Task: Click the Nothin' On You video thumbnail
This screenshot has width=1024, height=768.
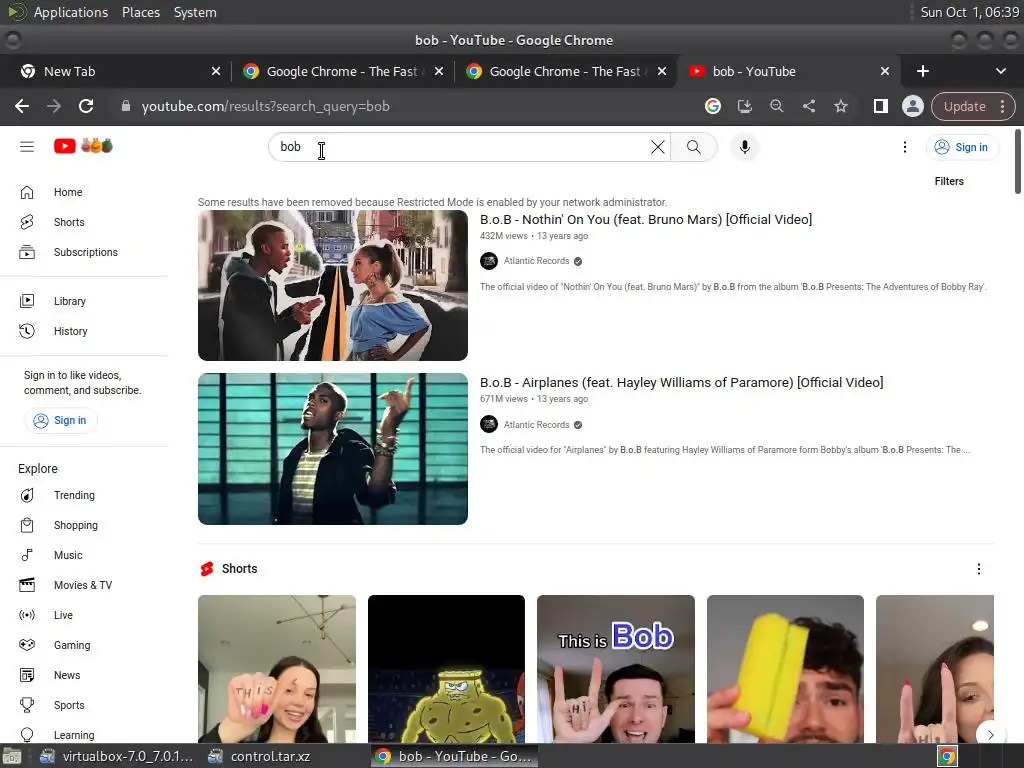Action: (x=332, y=285)
